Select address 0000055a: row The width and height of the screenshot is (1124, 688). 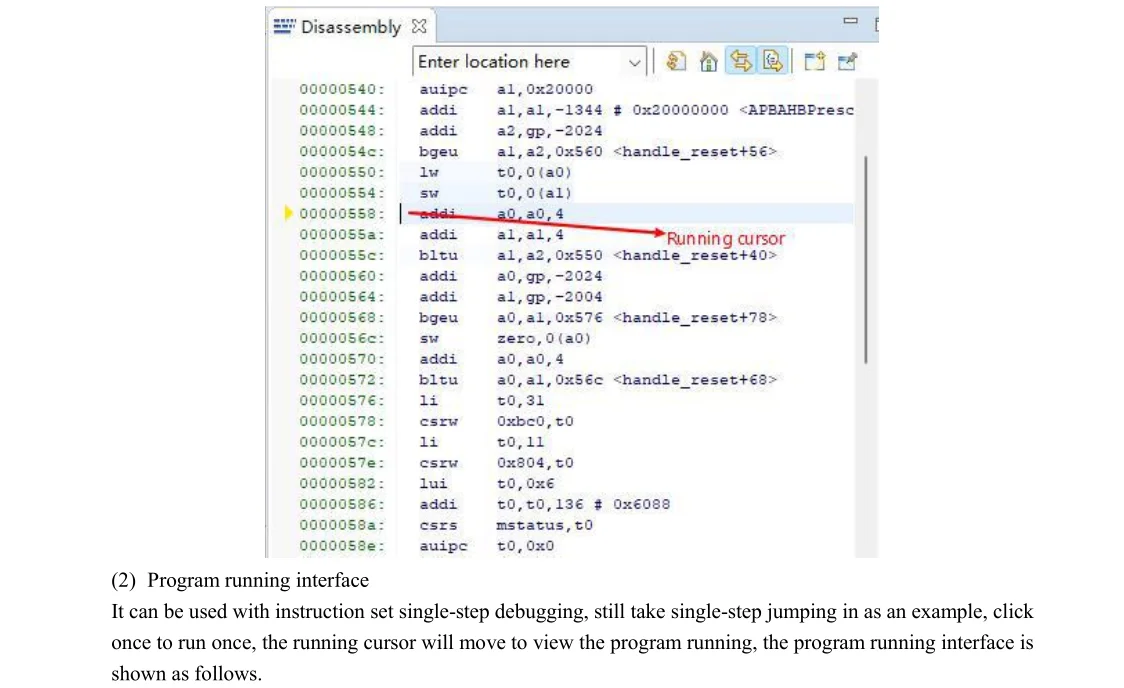coord(342,234)
